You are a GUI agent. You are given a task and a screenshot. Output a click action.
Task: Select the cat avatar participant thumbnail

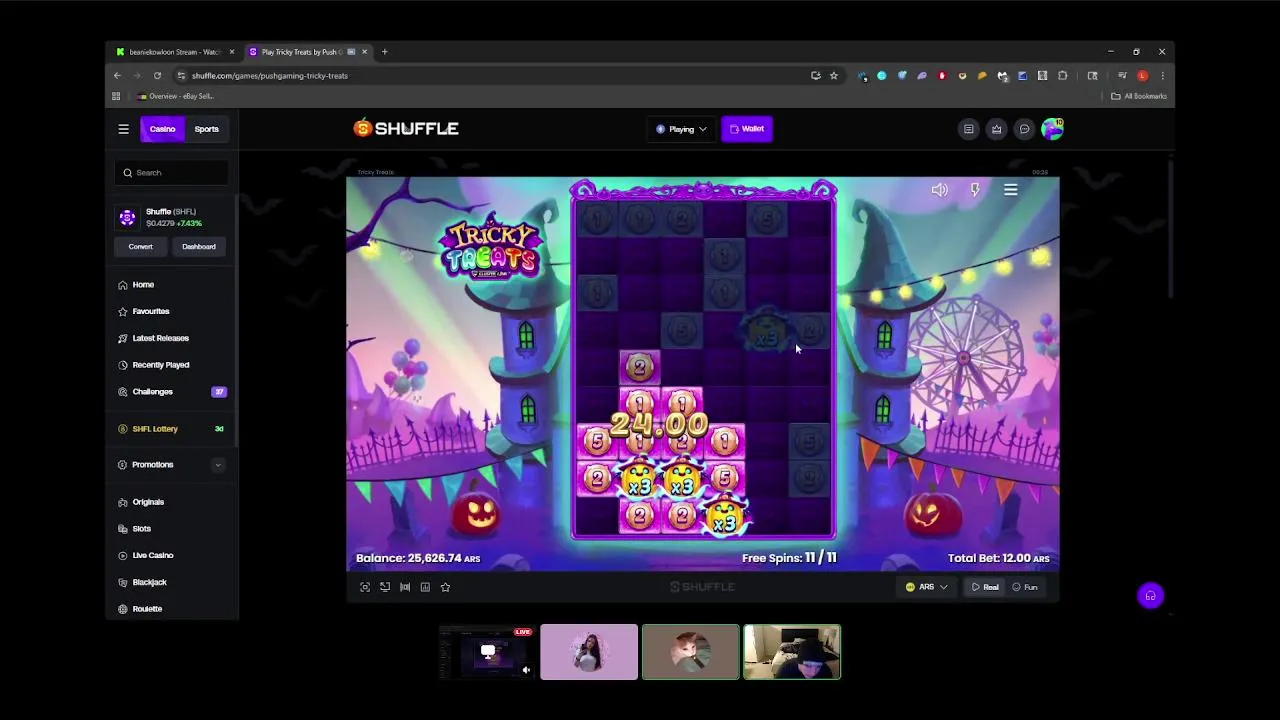691,652
